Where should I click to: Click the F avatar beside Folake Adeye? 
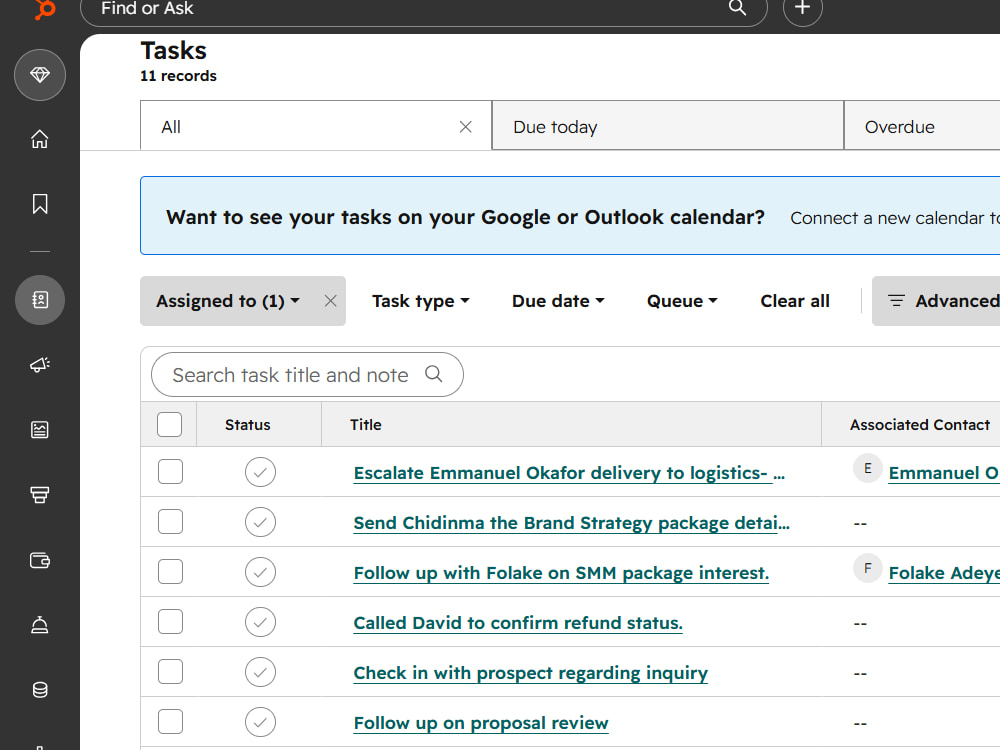click(867, 568)
